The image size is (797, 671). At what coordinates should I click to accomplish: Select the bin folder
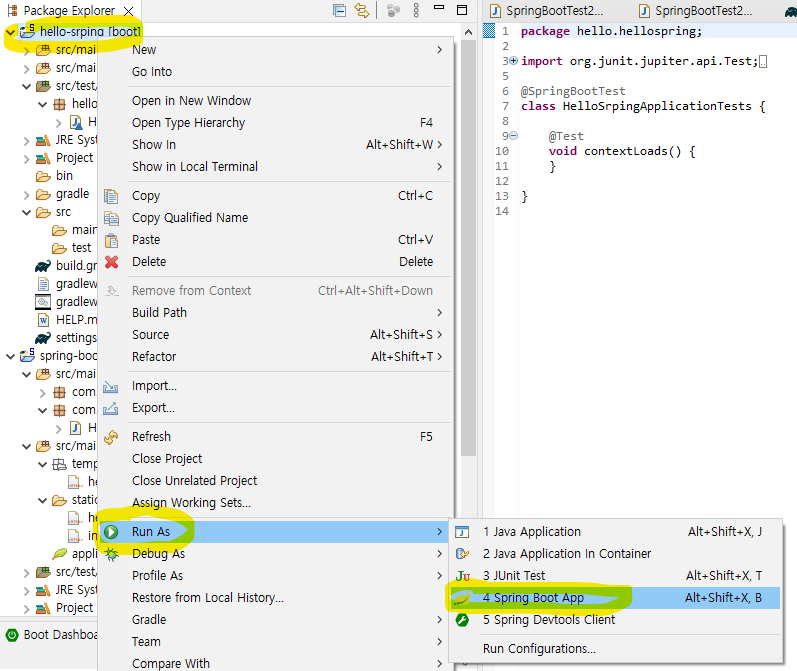point(64,176)
